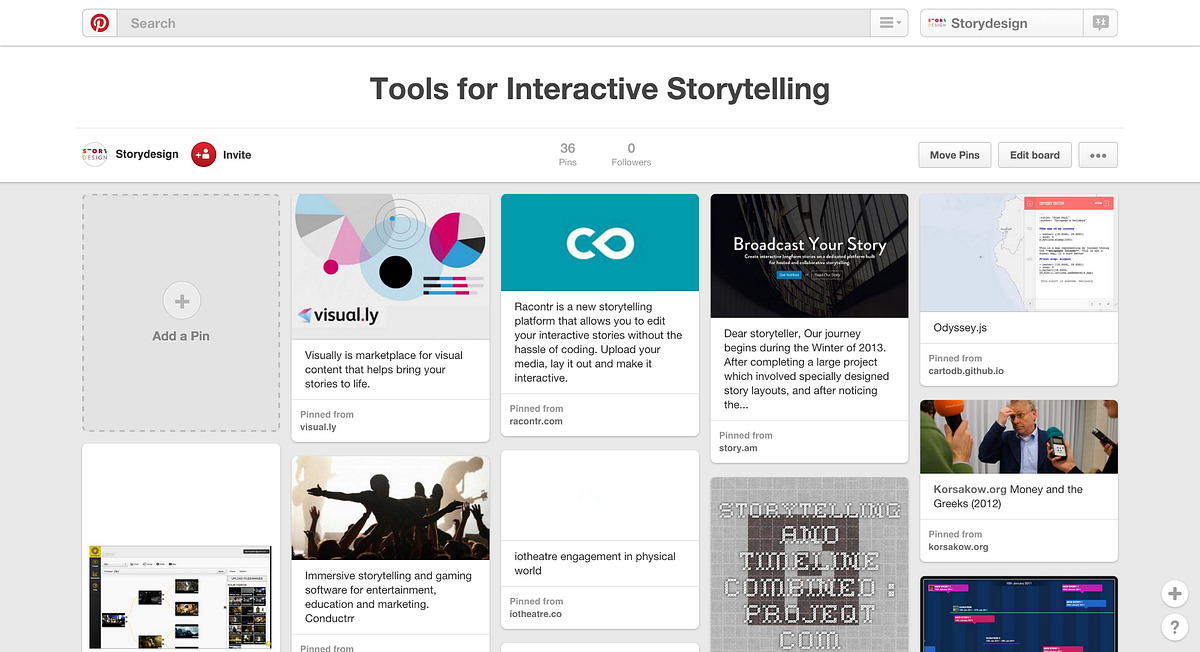The width and height of the screenshot is (1200, 652).
Task: Follow the visual.ly pinned-from link
Action: click(318, 425)
